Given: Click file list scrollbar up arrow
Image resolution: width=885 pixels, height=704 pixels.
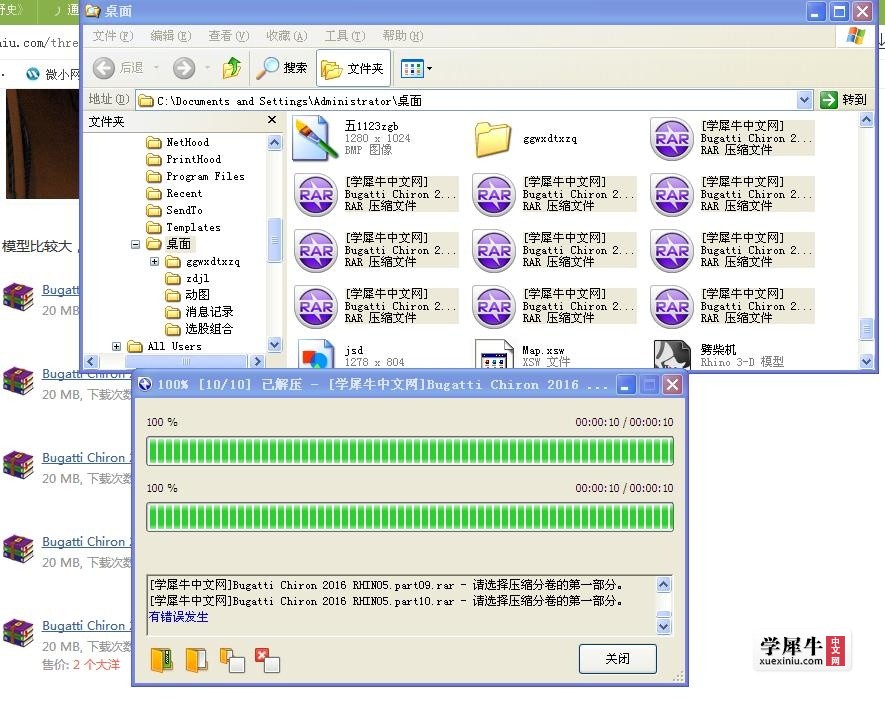Looking at the screenshot, I should (x=866, y=120).
